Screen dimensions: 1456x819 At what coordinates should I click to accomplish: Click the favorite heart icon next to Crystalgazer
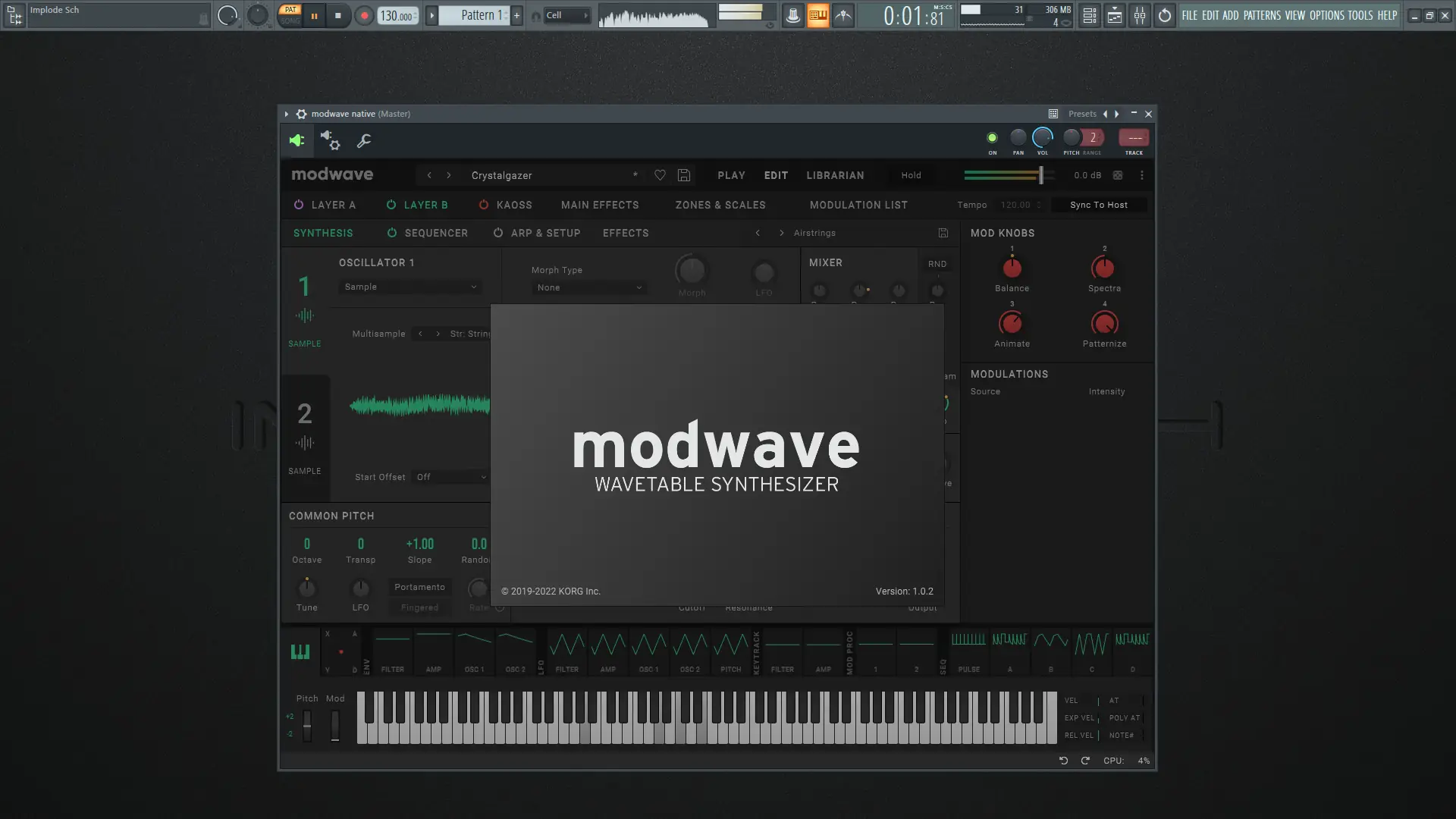click(x=660, y=175)
